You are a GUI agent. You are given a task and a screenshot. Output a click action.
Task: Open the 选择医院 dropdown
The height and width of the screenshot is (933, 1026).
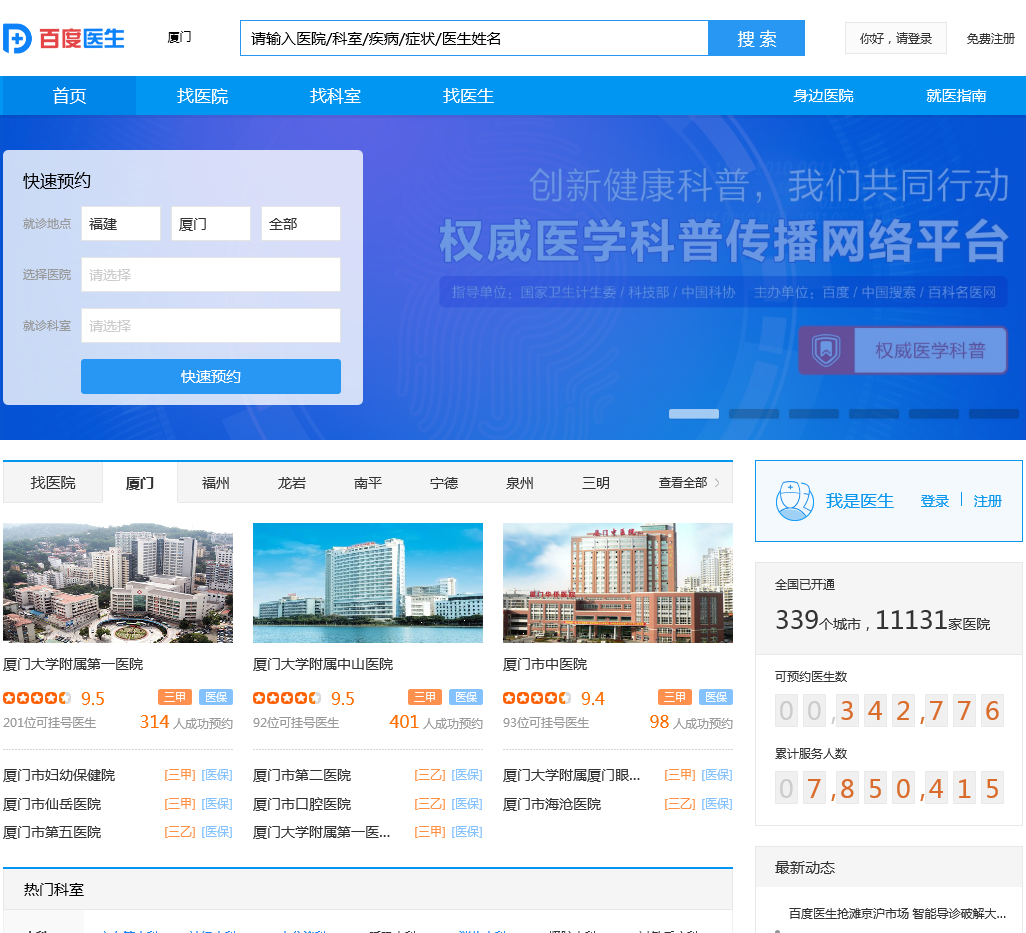tap(211, 275)
